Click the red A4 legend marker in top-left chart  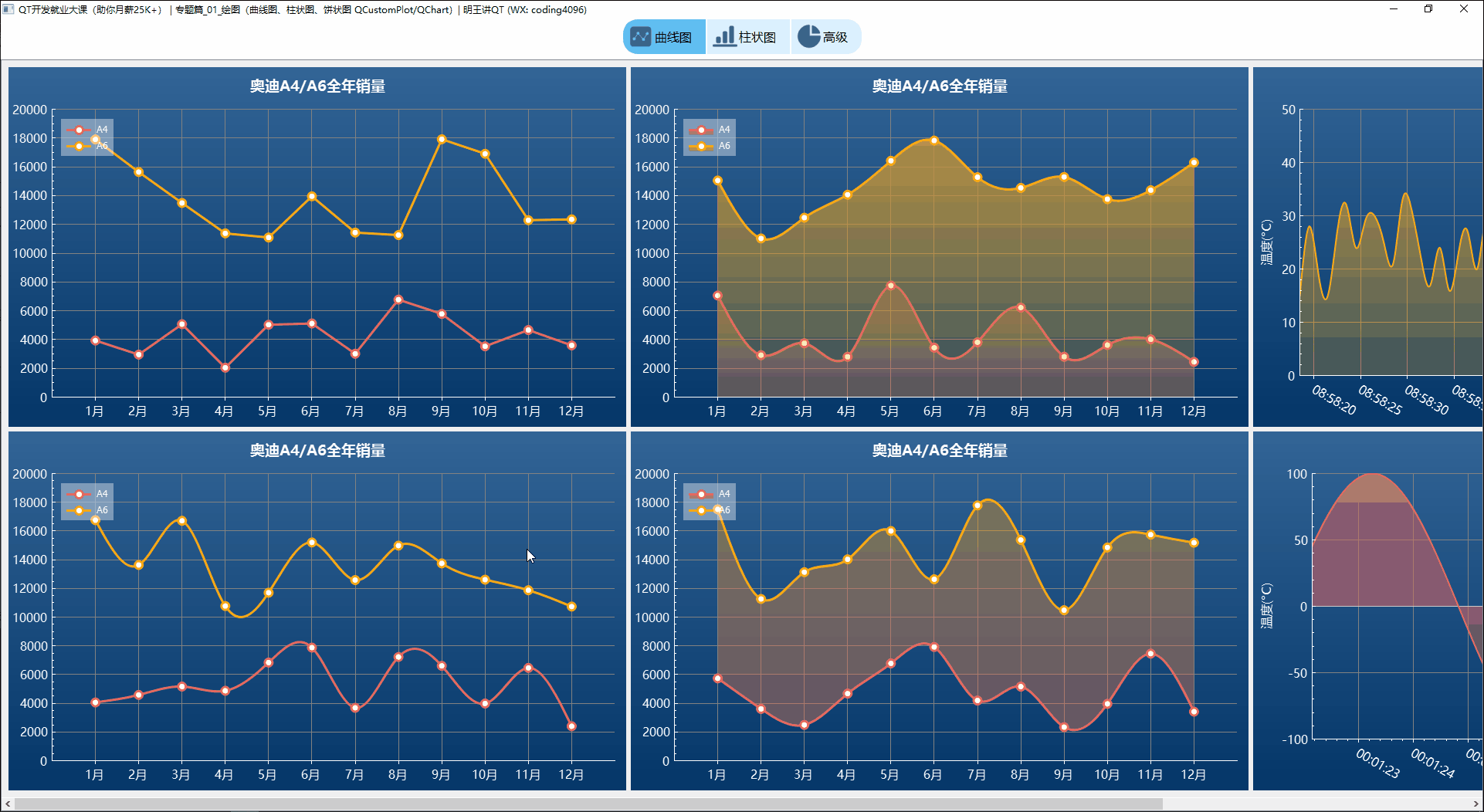[x=80, y=130]
